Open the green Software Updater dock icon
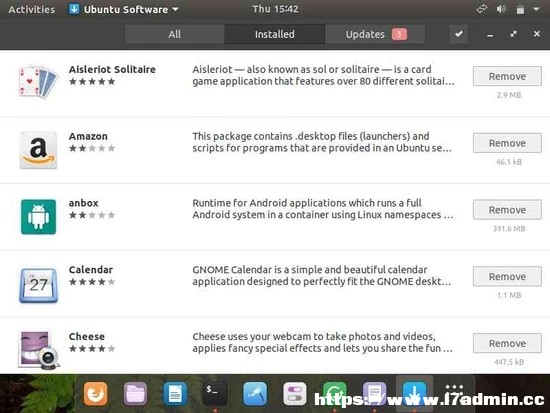This screenshot has height=413, width=550. click(335, 394)
